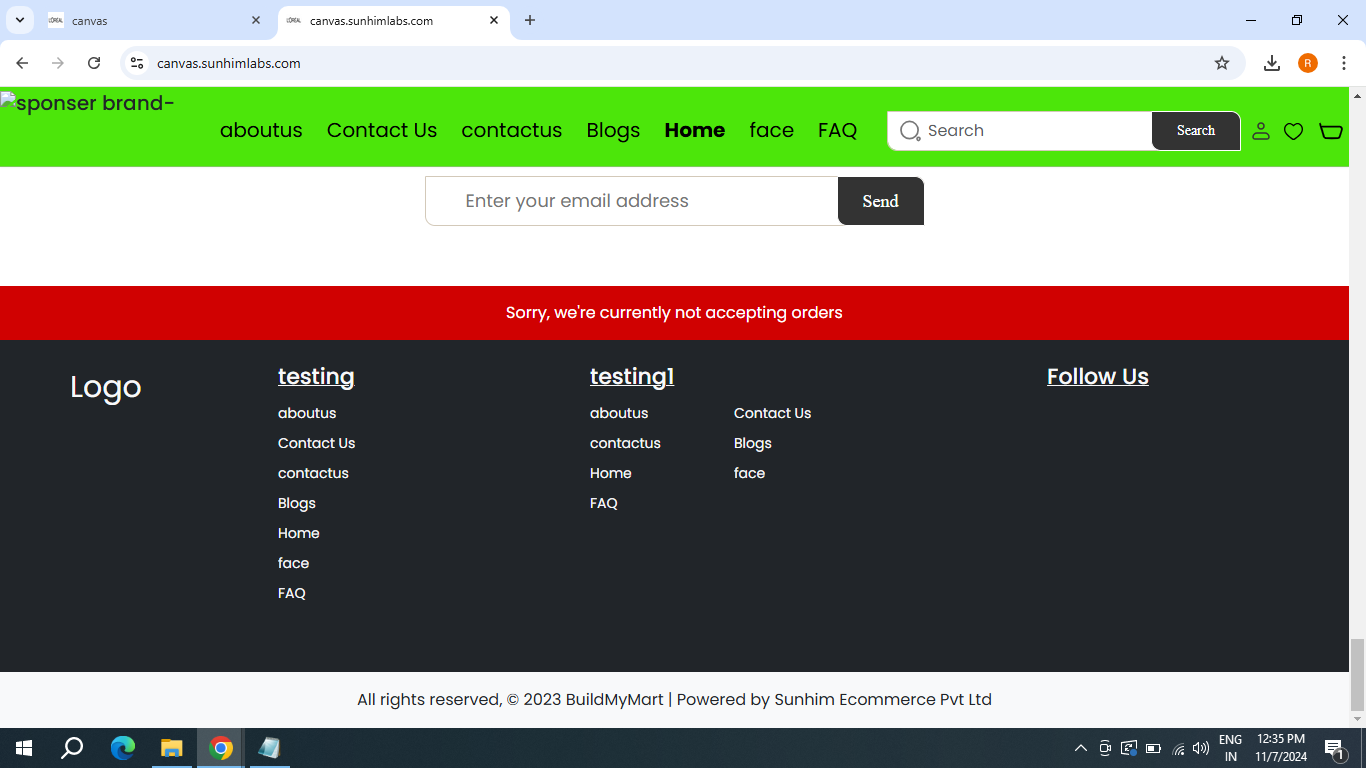Open volume control in system tray
1366x768 pixels.
click(x=1201, y=748)
